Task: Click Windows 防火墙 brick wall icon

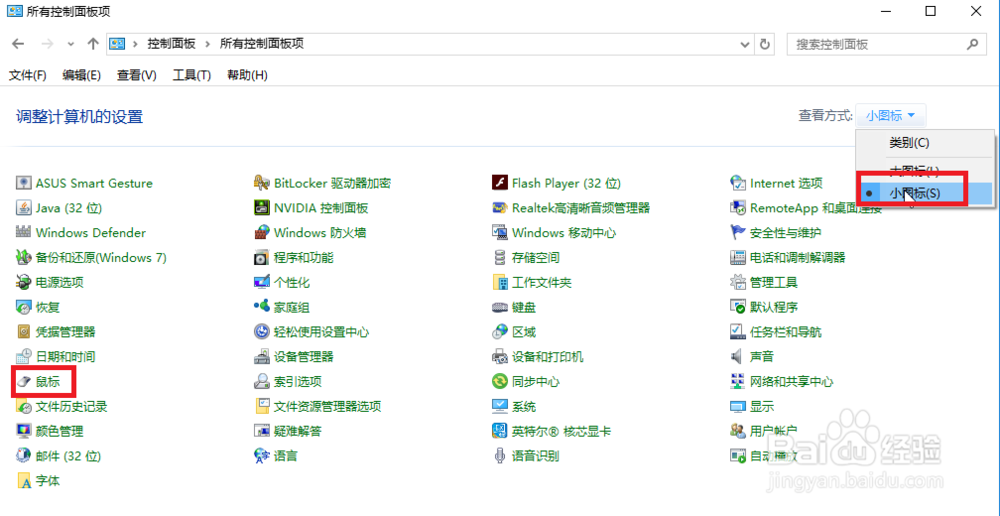Action: [261, 233]
